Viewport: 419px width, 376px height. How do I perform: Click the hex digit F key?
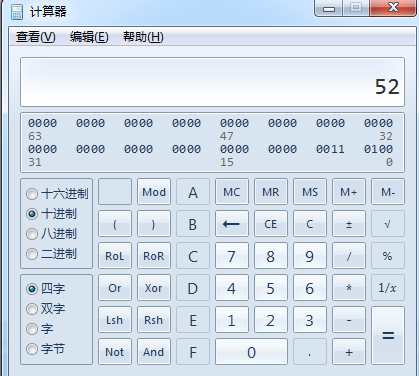tap(193, 352)
